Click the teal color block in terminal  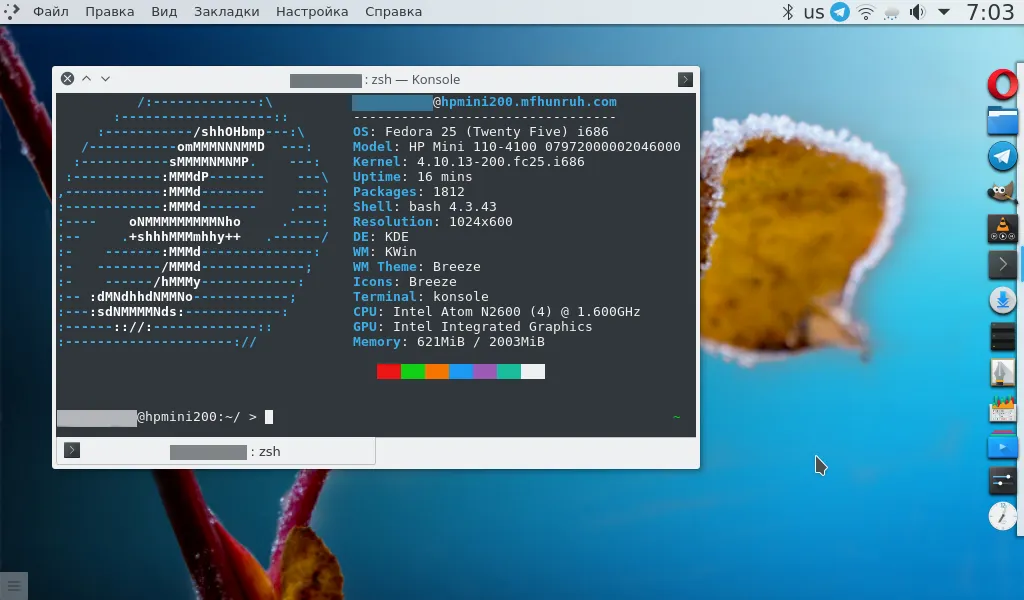(509, 371)
